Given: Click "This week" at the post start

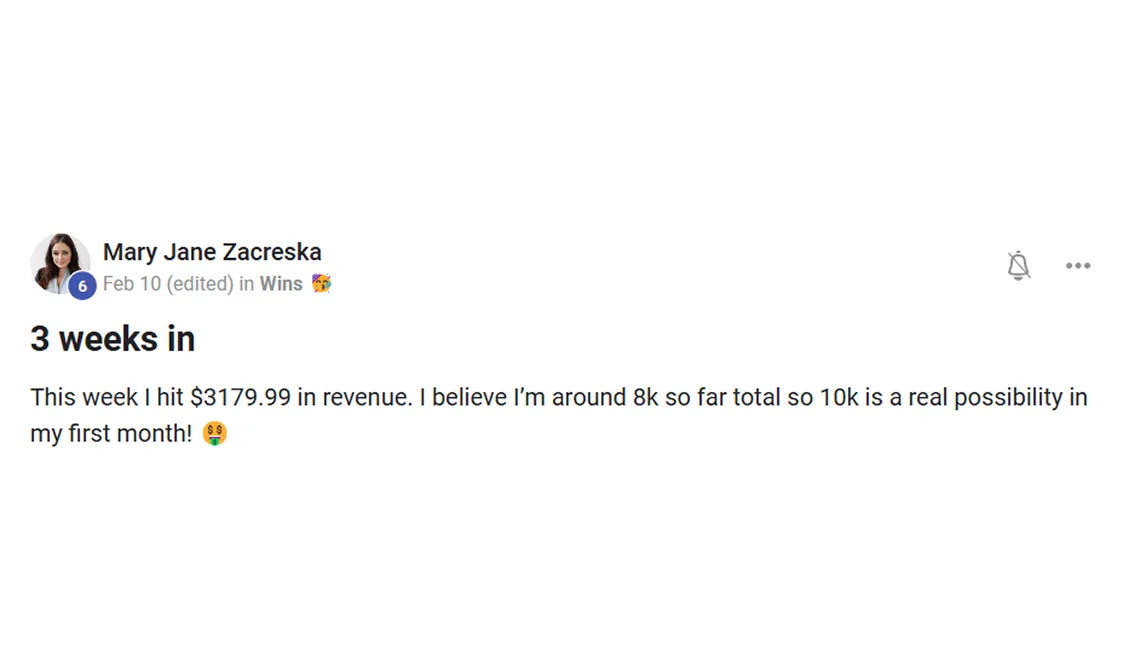Looking at the screenshot, I should click(84, 397).
